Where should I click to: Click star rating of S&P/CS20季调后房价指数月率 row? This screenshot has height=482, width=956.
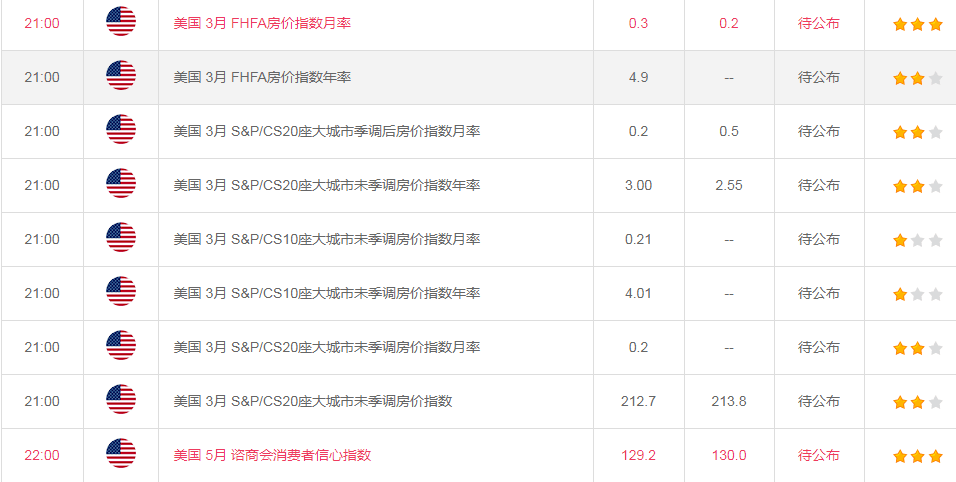coord(918,132)
